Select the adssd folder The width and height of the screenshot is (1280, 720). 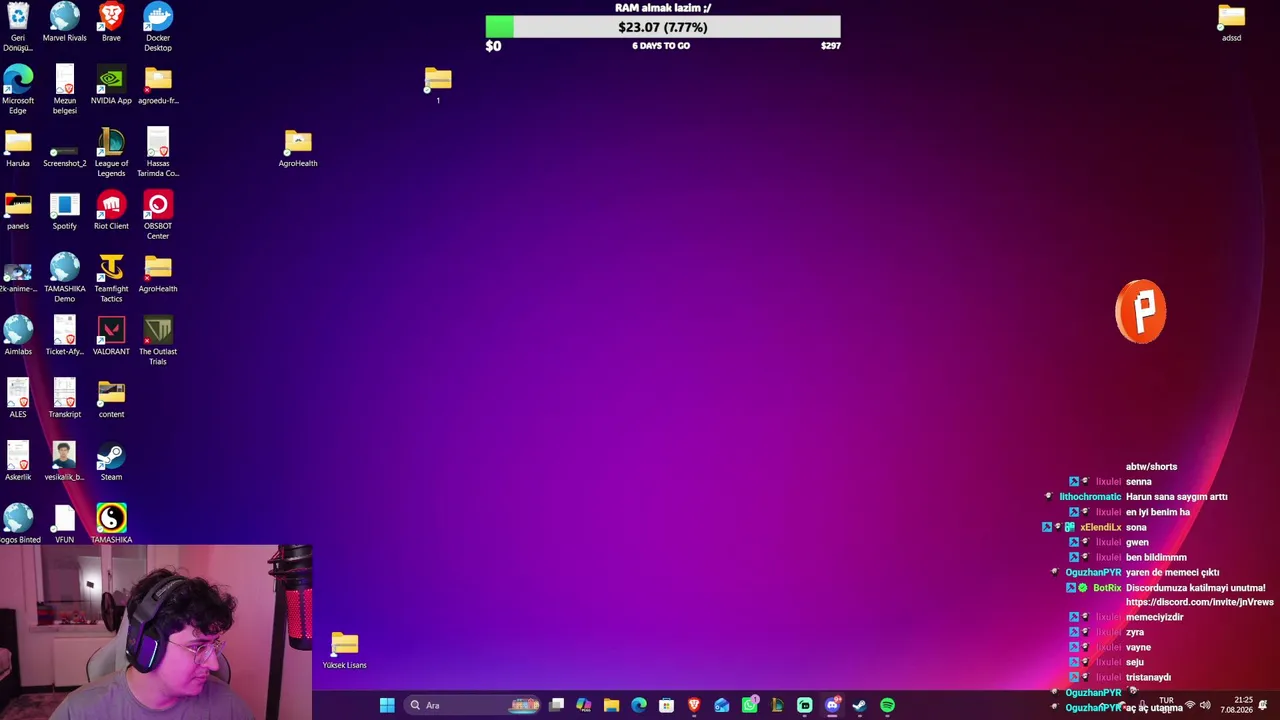pyautogui.click(x=1231, y=22)
